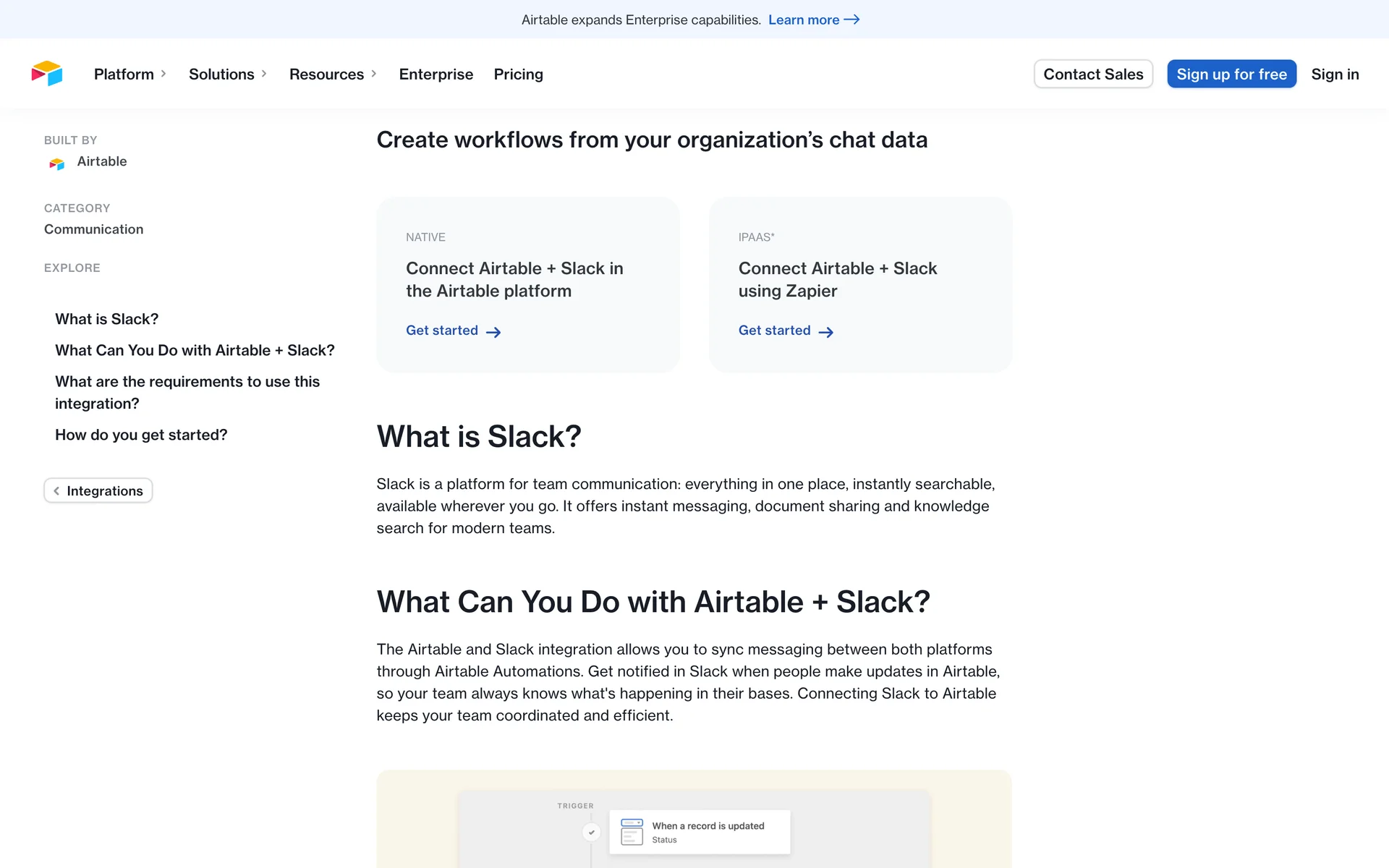Click arrow icon next to Learn more

(851, 20)
